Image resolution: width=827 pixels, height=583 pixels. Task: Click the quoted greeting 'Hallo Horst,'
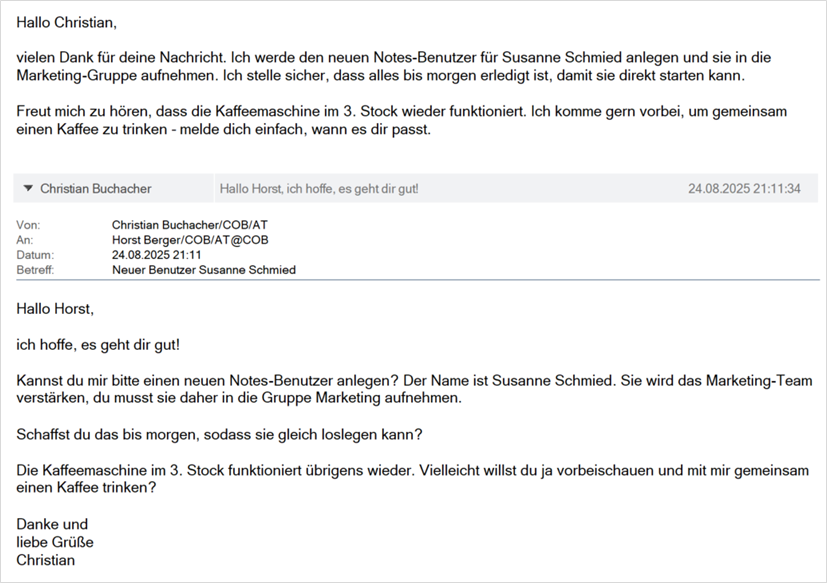55,309
